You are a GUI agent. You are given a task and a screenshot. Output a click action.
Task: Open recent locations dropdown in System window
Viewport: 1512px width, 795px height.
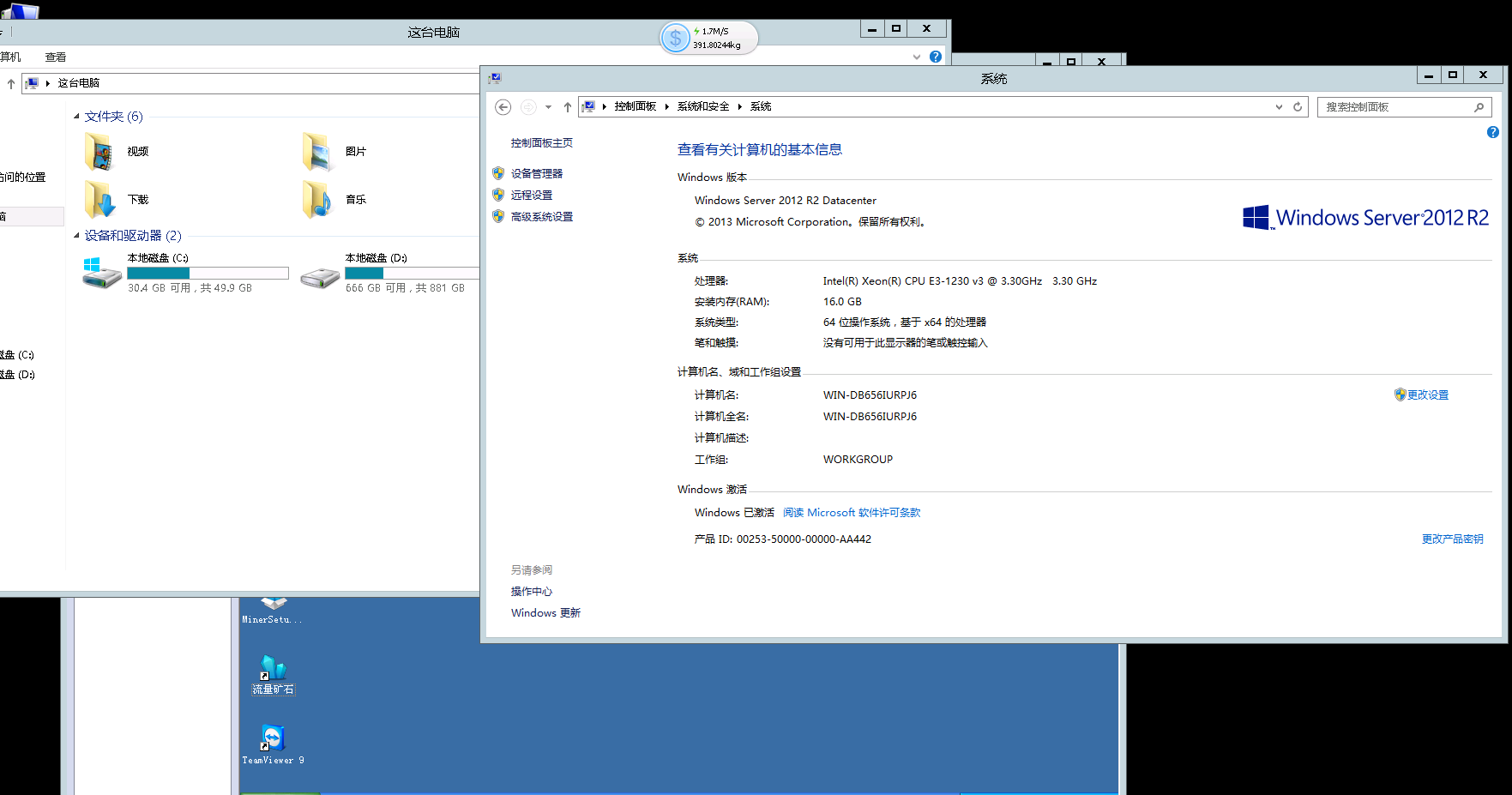548,107
